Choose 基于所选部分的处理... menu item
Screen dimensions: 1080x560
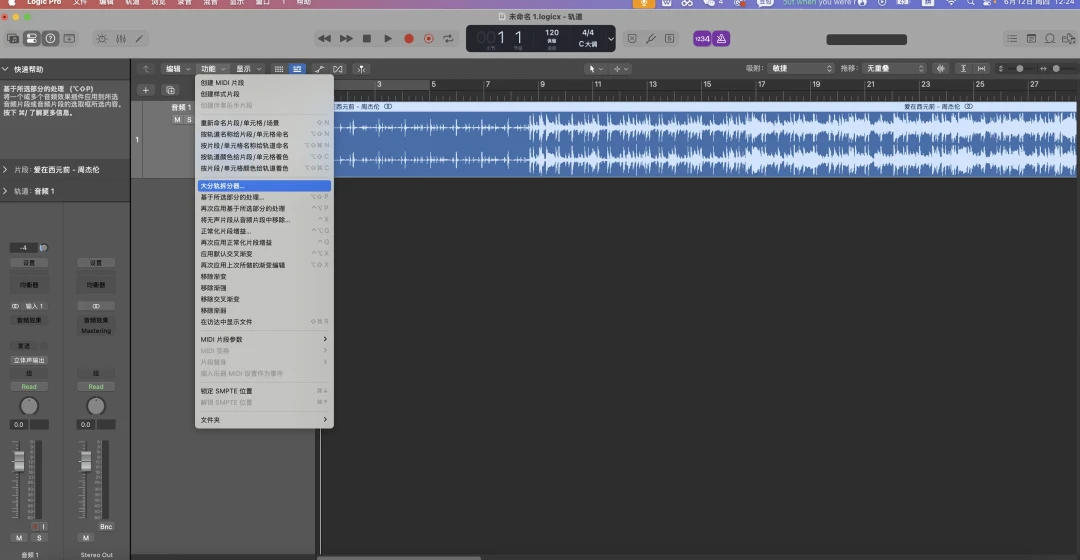264,197
